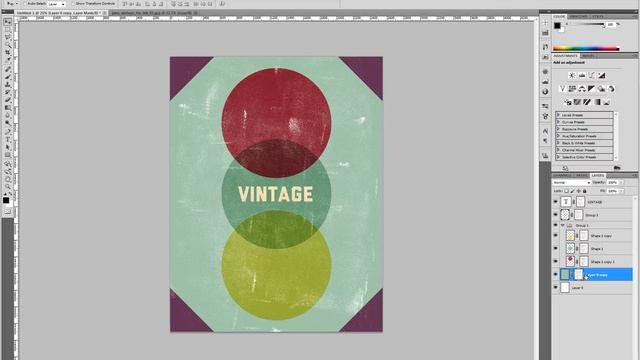Open the Opacity slider arrow
Image resolution: width=640 pixels, height=360 pixels.
(x=621, y=182)
